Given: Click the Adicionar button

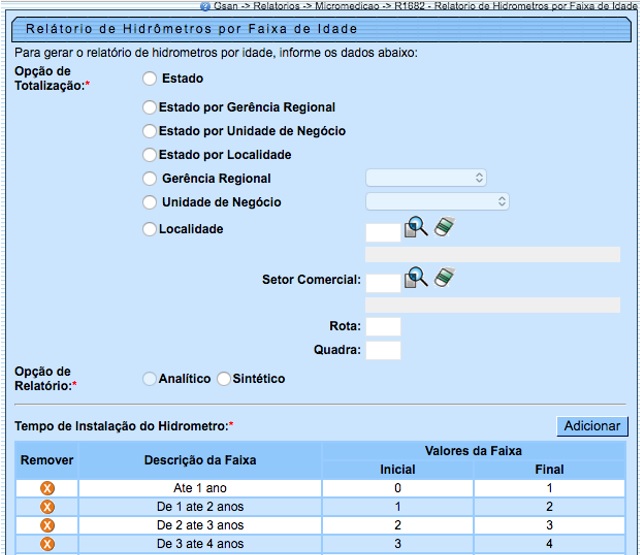Looking at the screenshot, I should click(592, 426).
